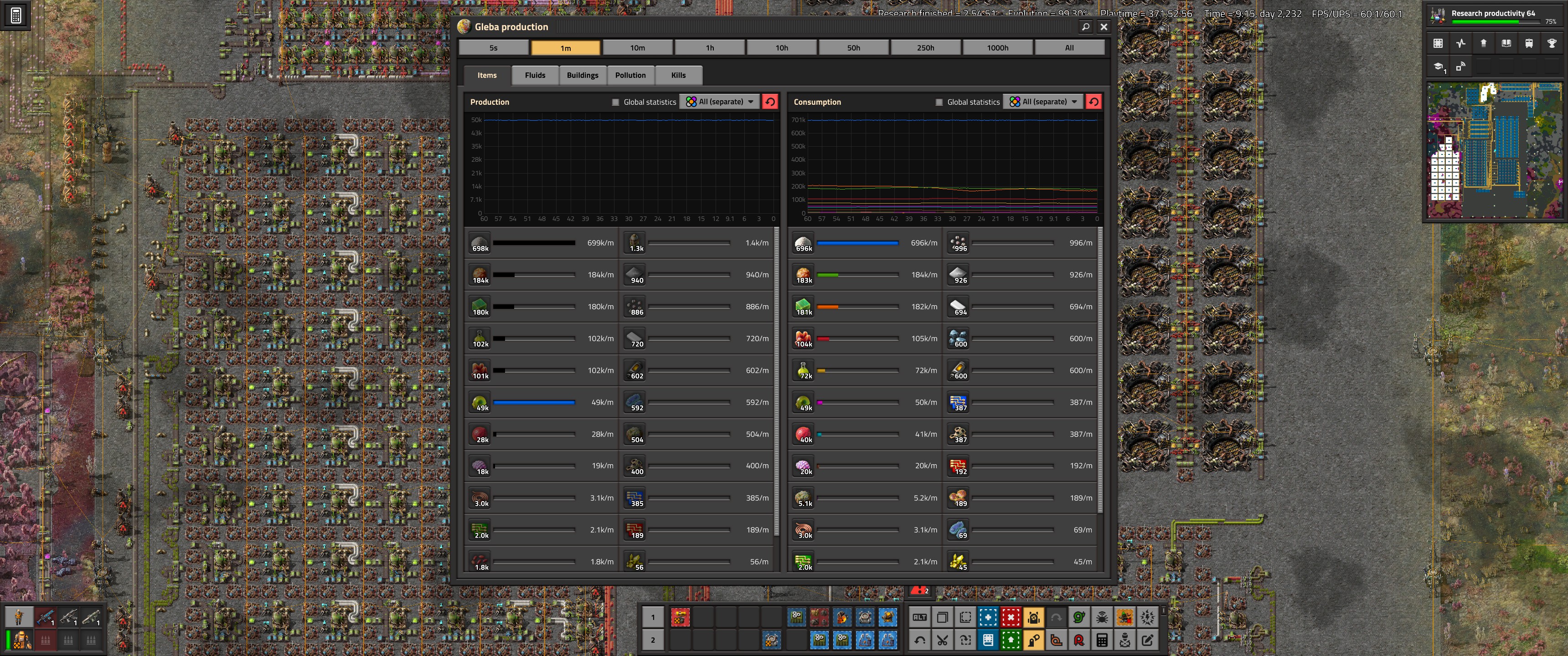Switch to the Buildings tab

[583, 75]
